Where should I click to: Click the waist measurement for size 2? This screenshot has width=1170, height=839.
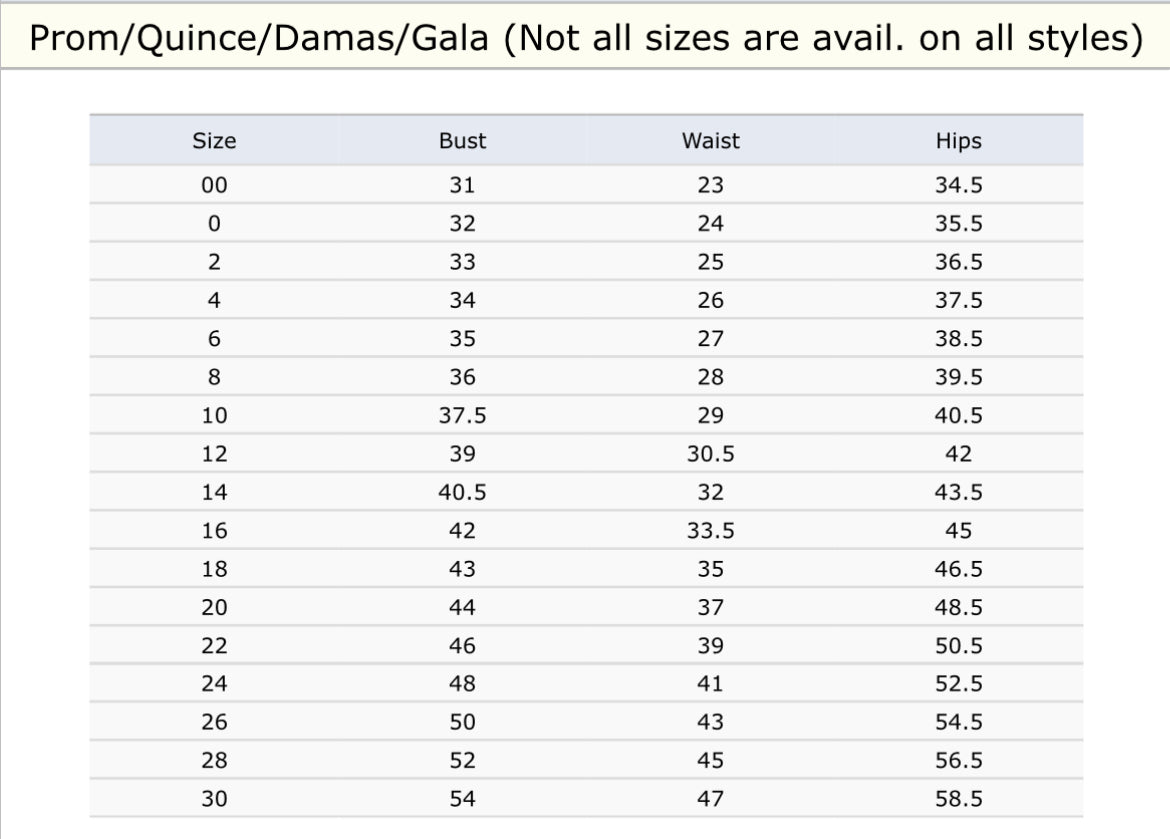710,262
